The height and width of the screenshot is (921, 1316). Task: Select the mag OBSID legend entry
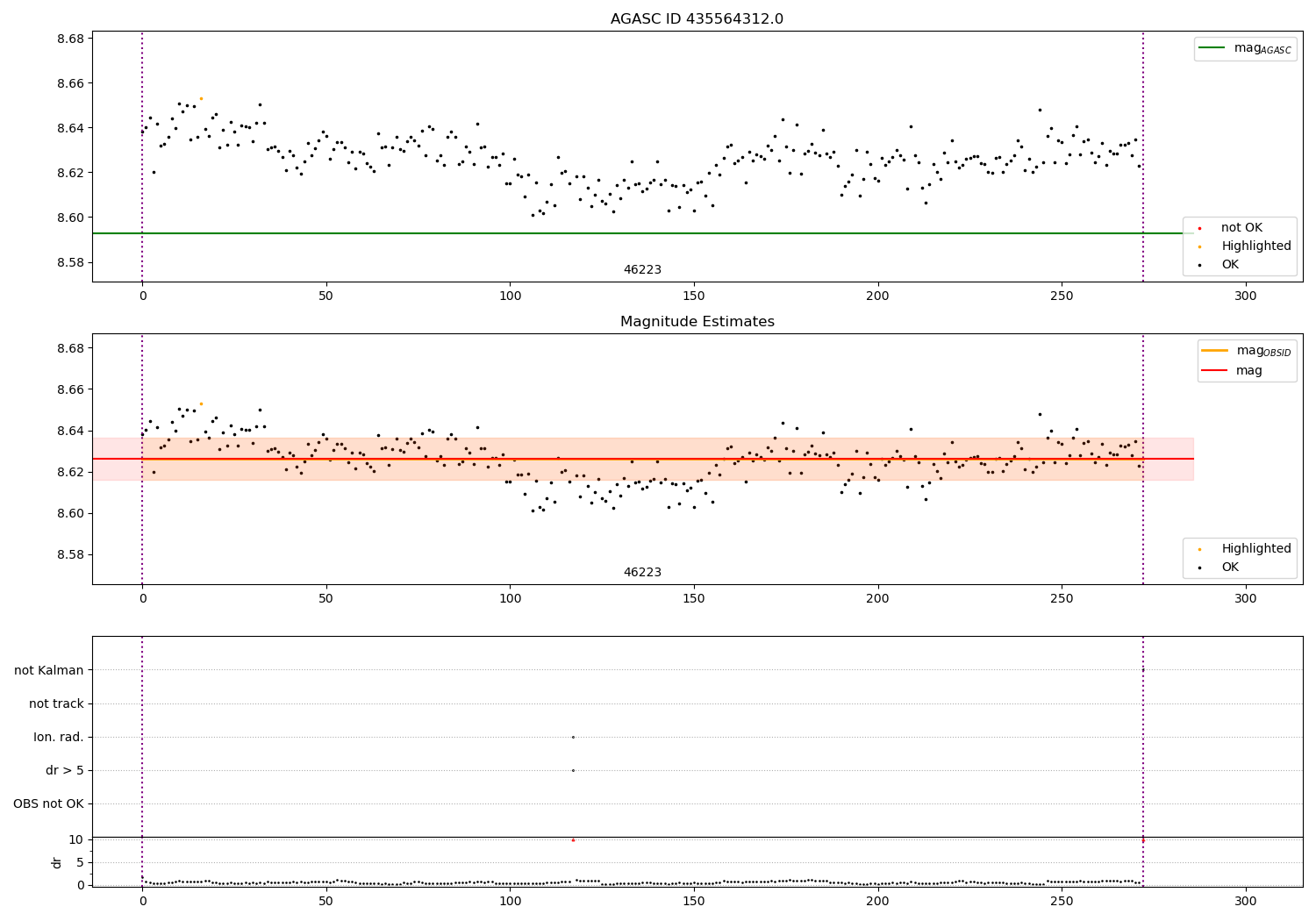tap(1247, 351)
